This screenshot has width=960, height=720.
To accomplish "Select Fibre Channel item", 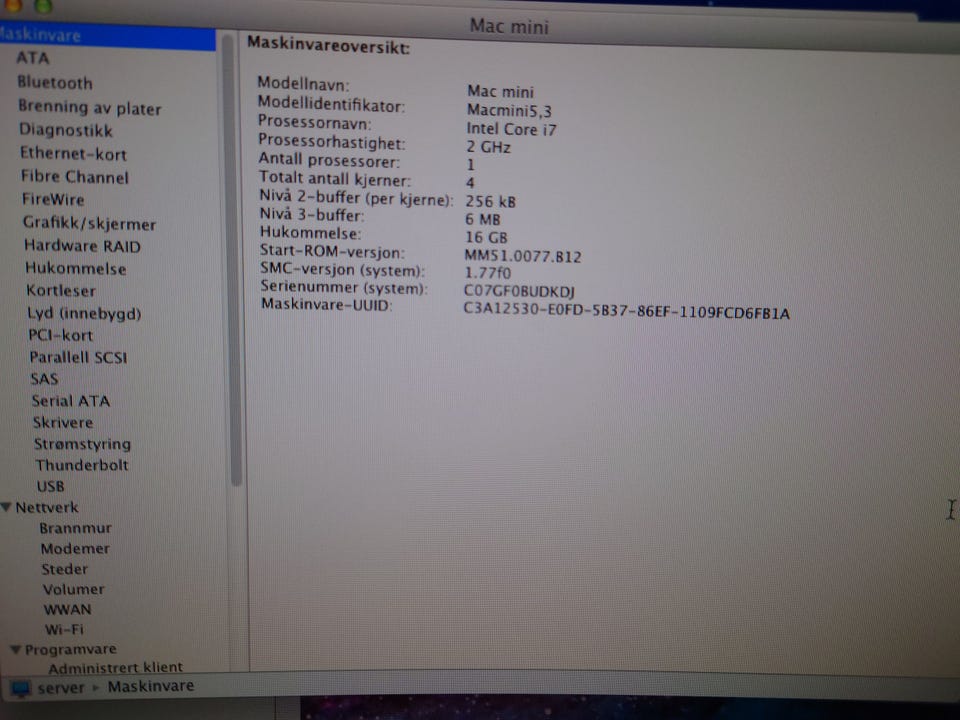I will (75, 177).
